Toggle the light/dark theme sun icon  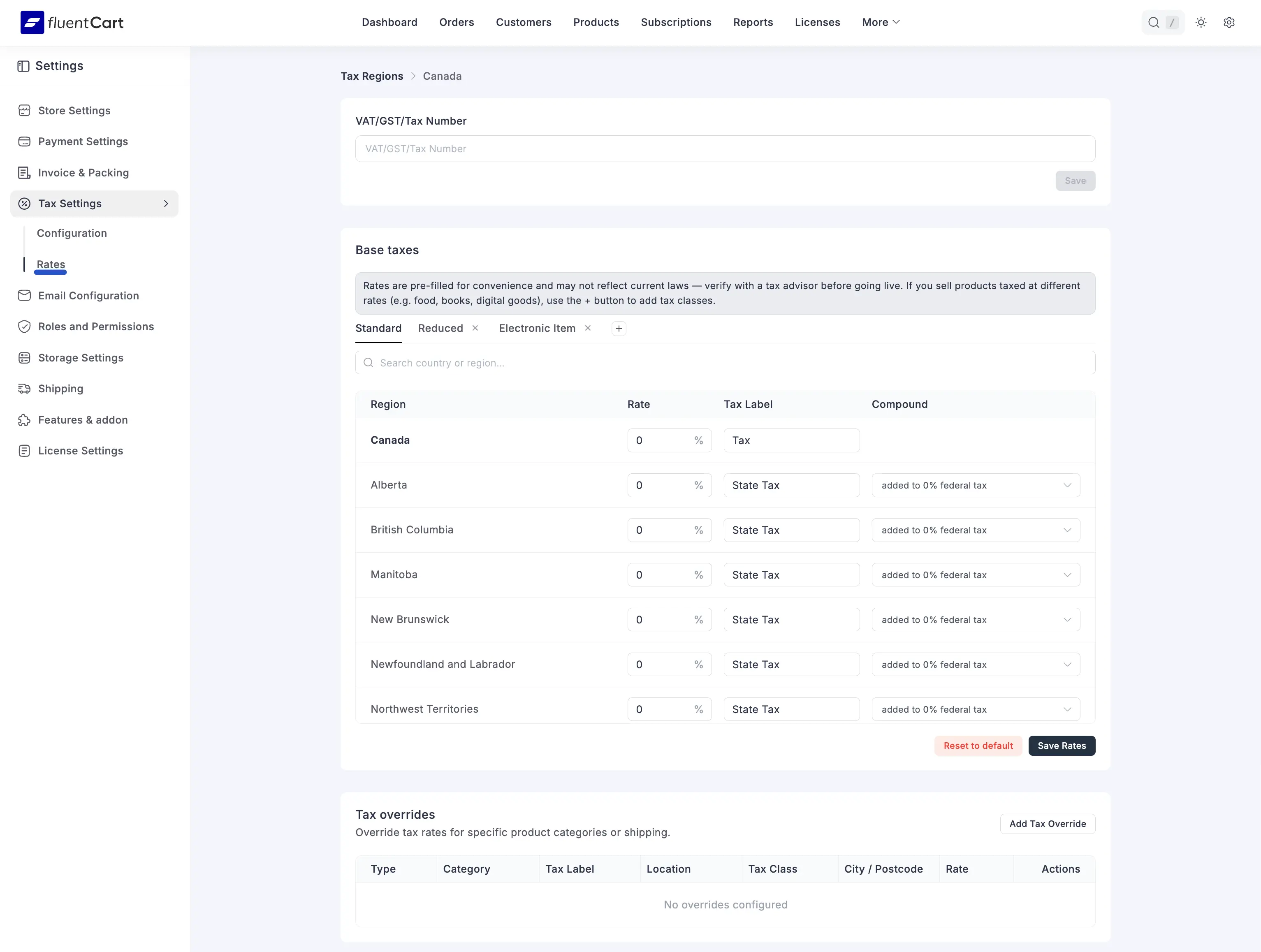[1201, 22]
